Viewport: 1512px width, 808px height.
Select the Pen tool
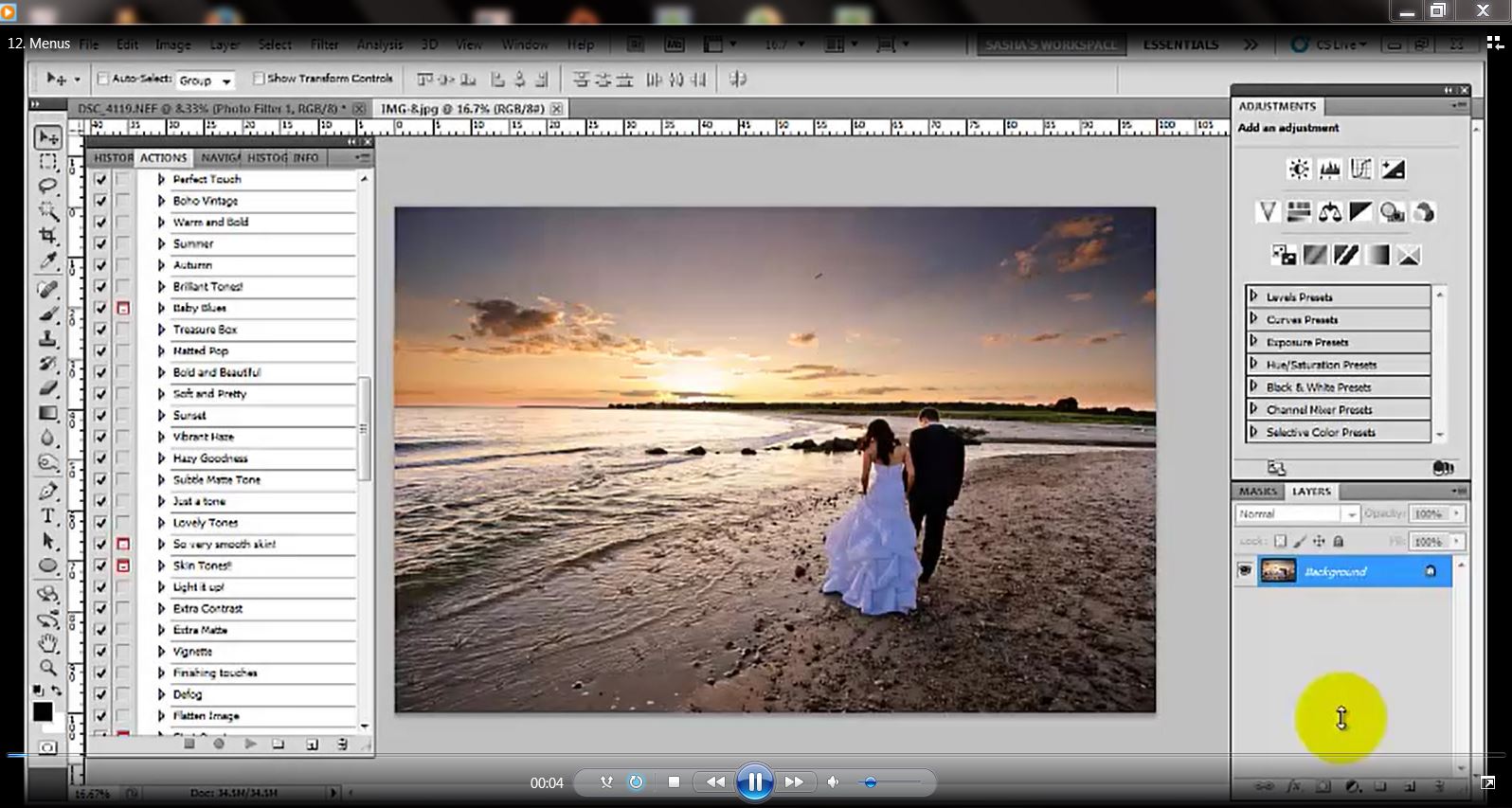pyautogui.click(x=47, y=492)
